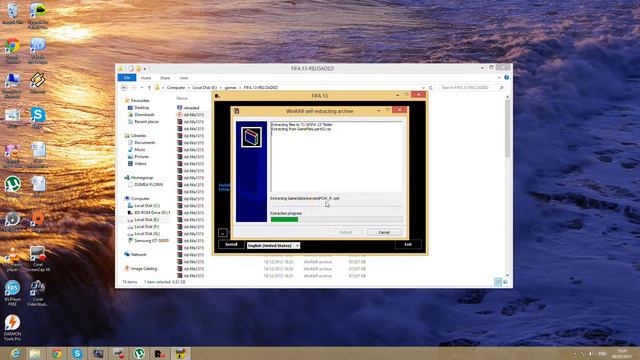Sort by the Name column header
The width and height of the screenshot is (640, 360).
(x=182, y=98)
